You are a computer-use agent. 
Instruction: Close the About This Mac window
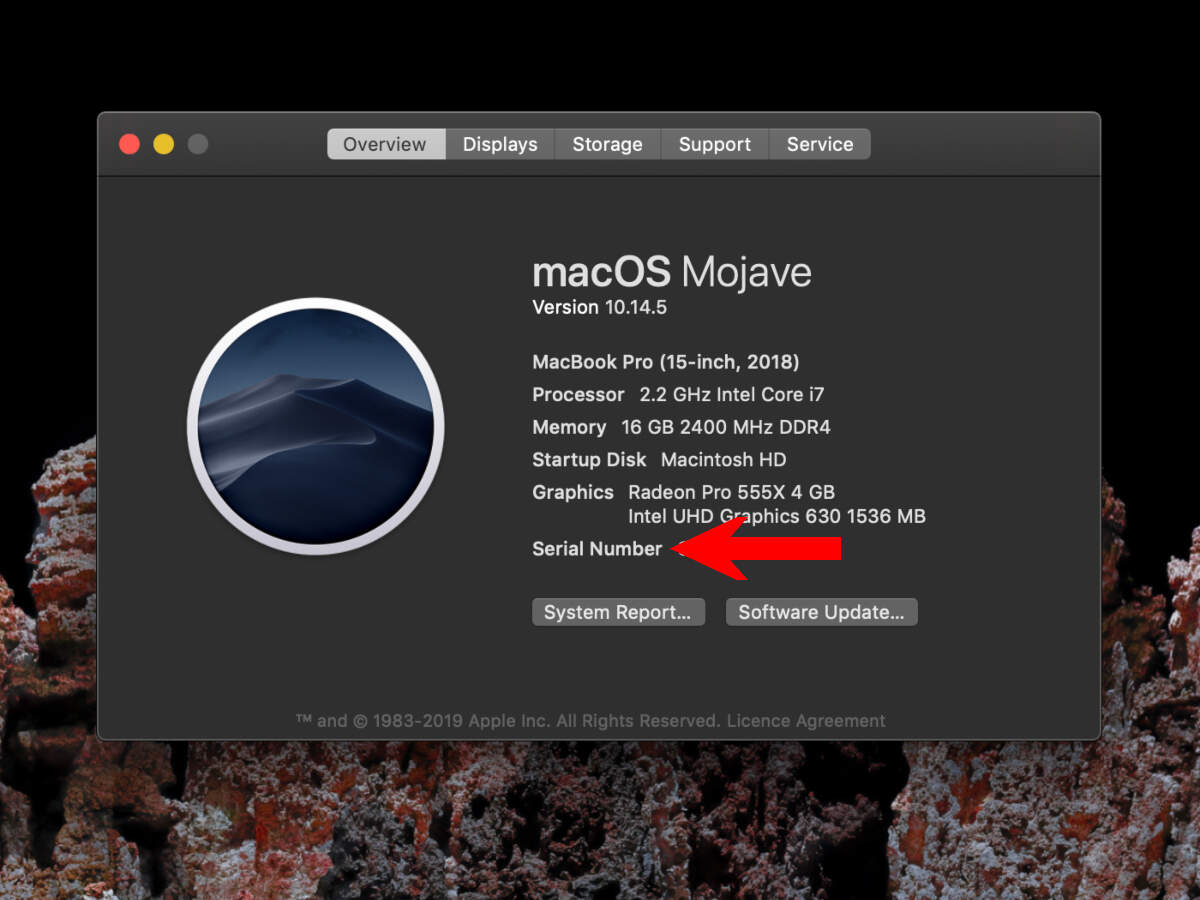129,144
